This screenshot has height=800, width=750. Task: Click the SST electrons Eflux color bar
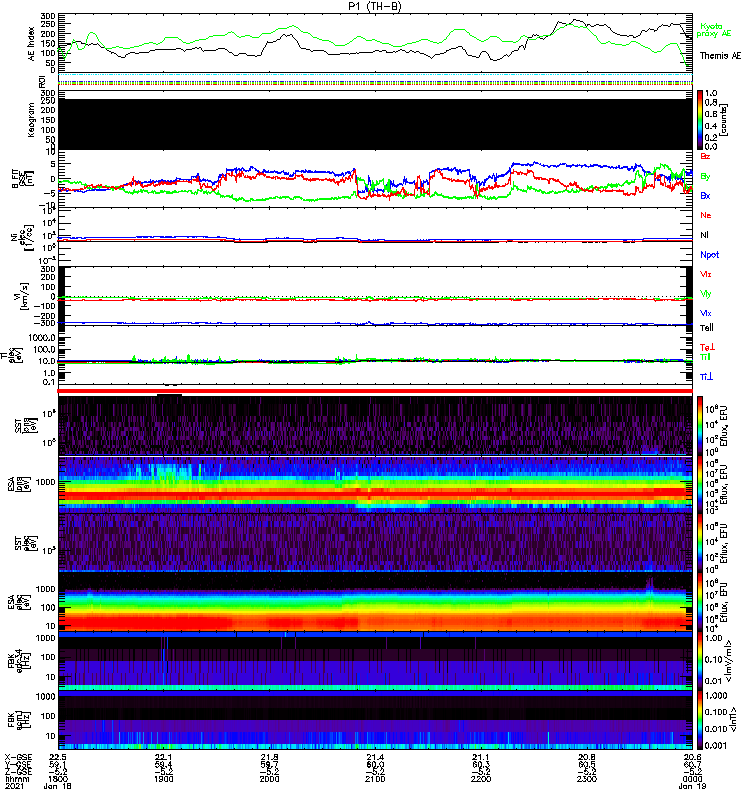(699, 543)
